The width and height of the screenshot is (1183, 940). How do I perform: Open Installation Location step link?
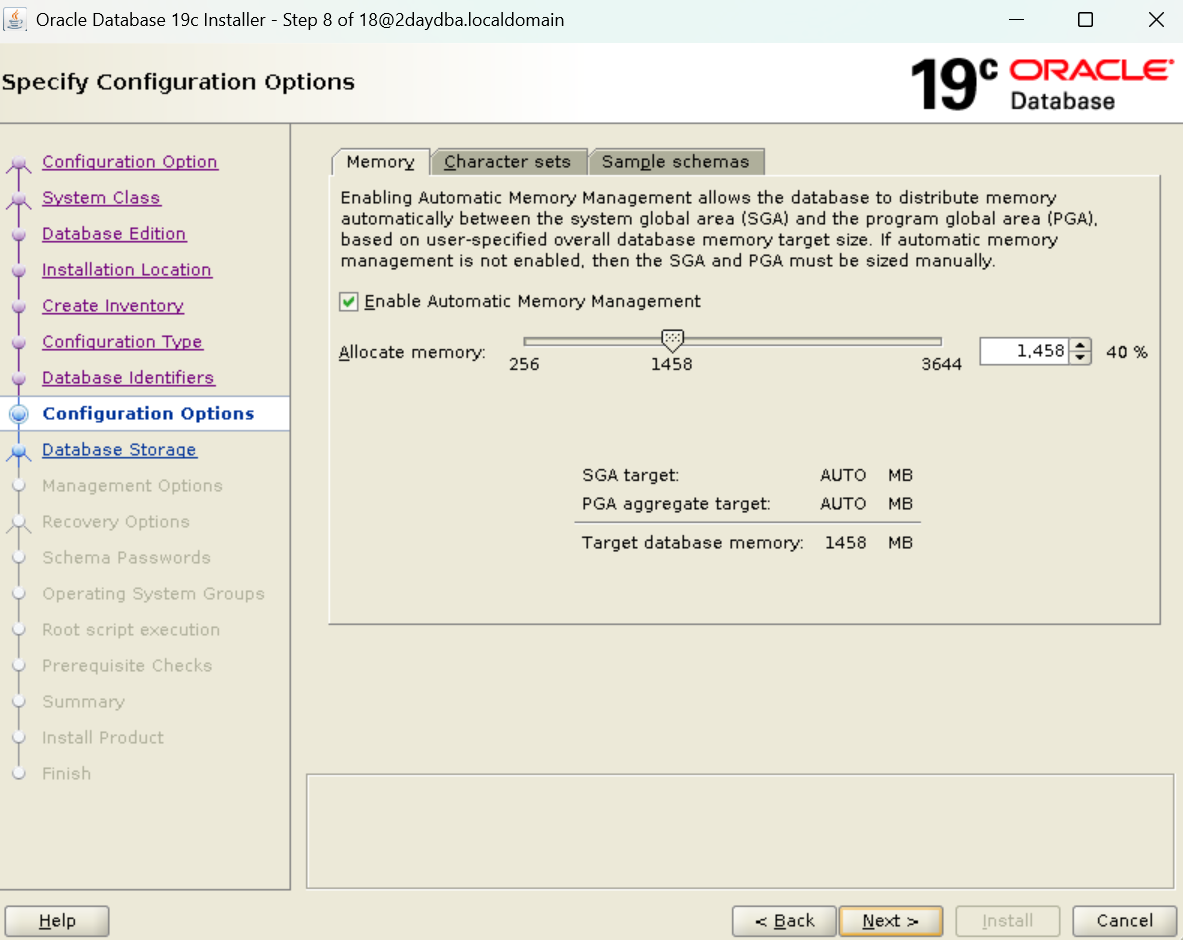(127, 269)
